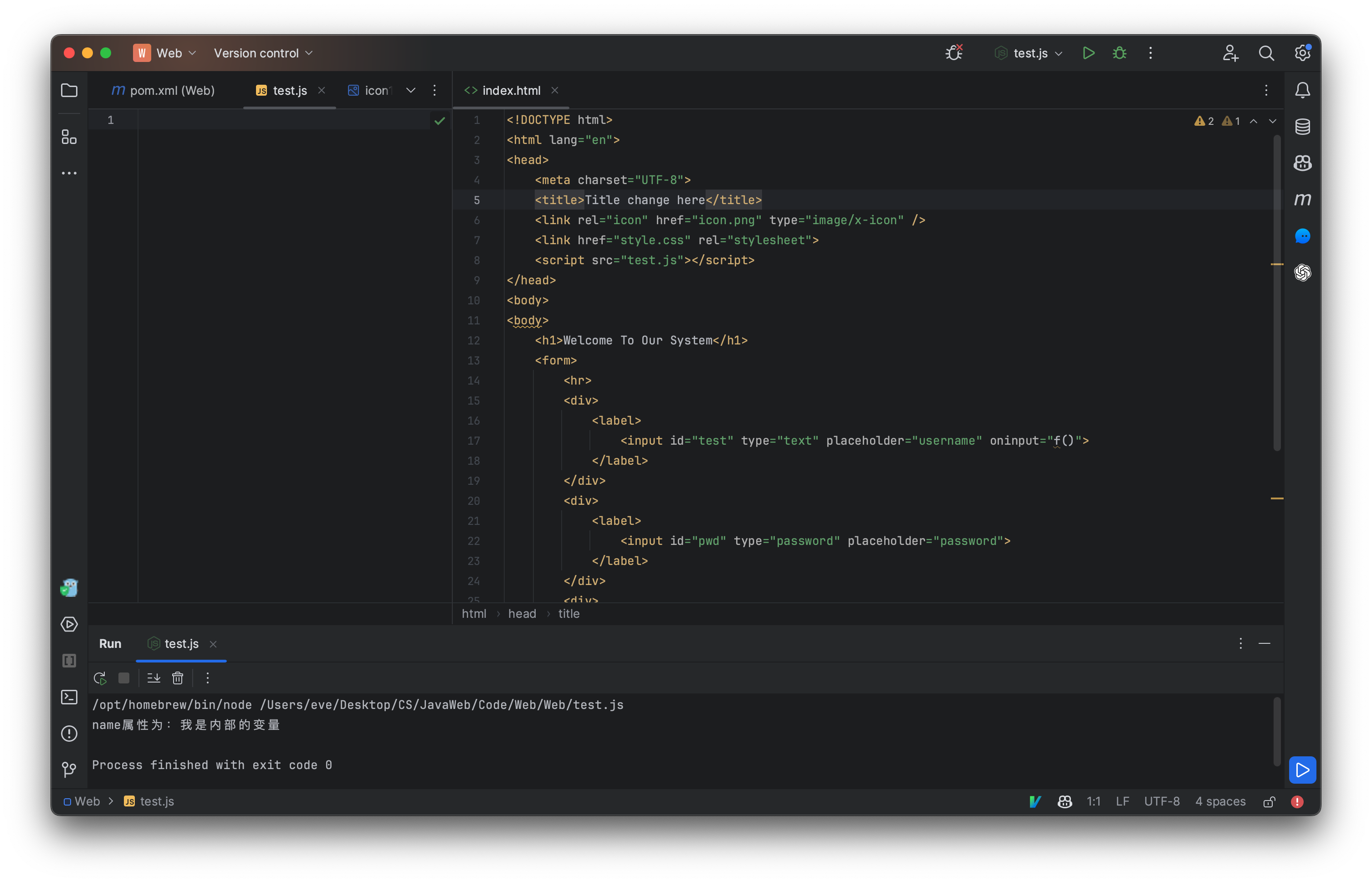Open the Terminal tool window
1372x883 pixels.
69,697
